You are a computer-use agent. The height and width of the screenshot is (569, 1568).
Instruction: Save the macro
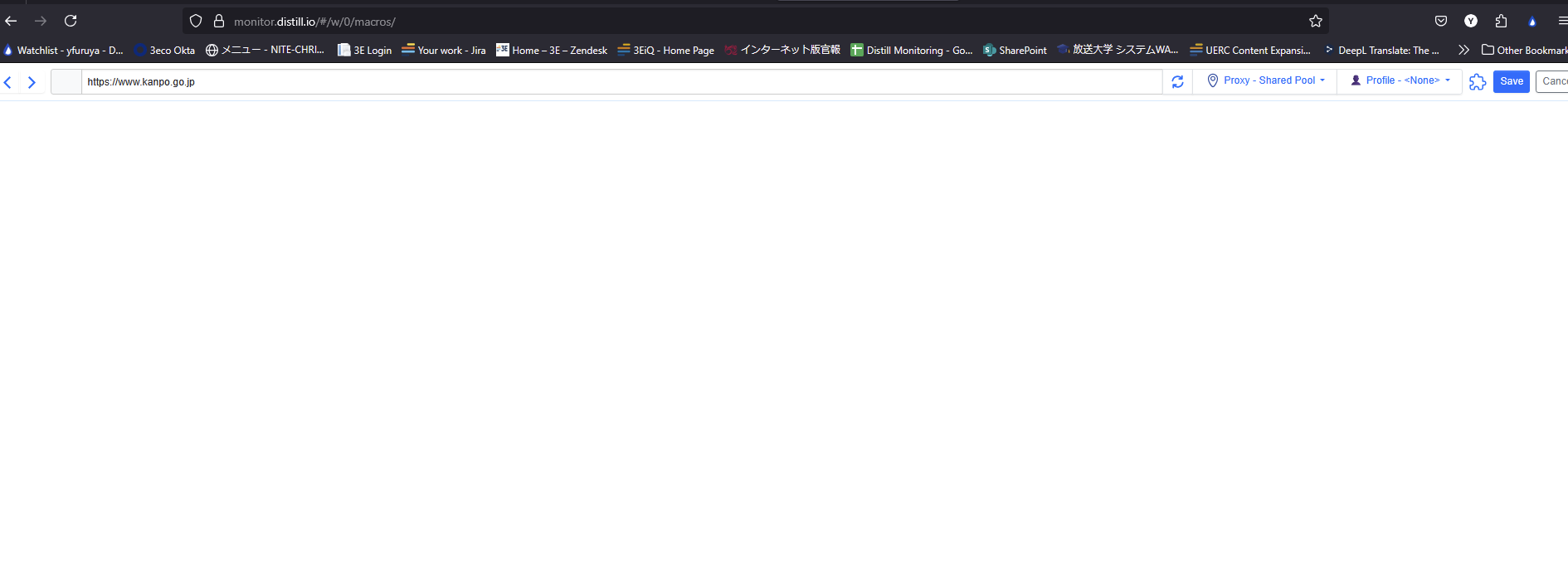[x=1512, y=81]
